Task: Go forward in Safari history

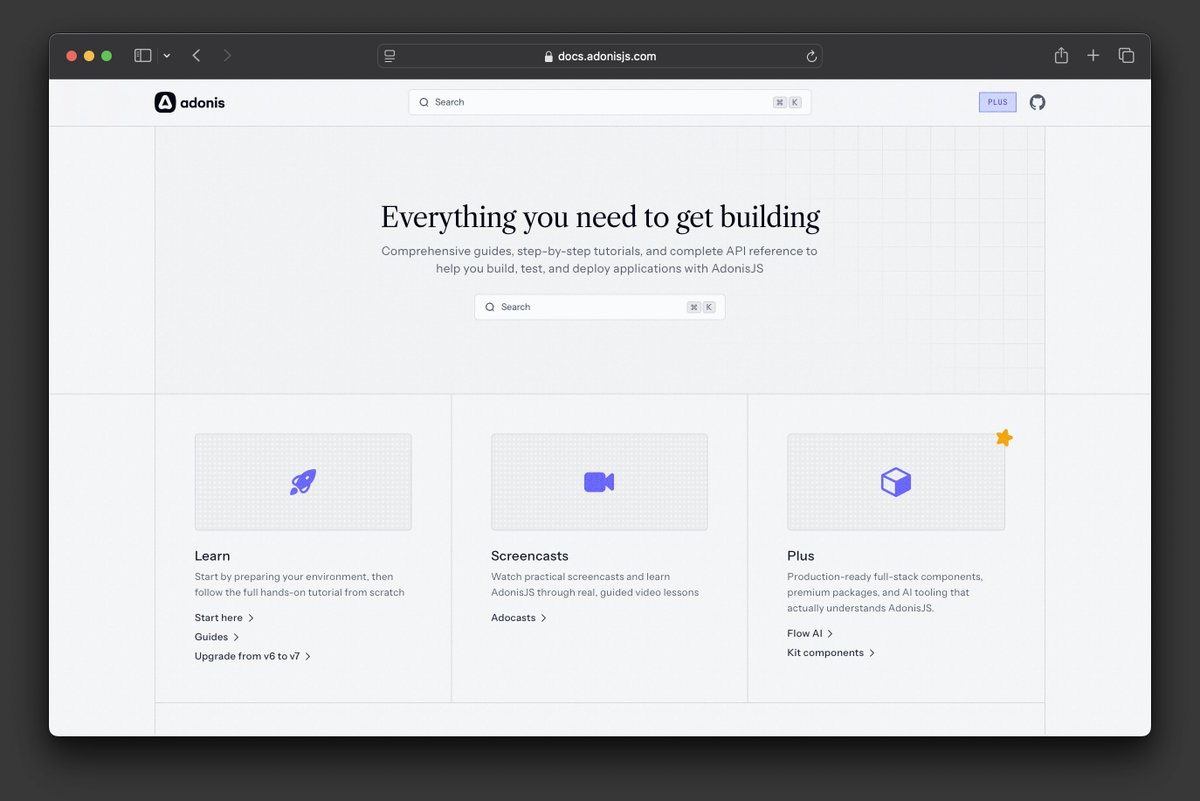Action: 227,56
